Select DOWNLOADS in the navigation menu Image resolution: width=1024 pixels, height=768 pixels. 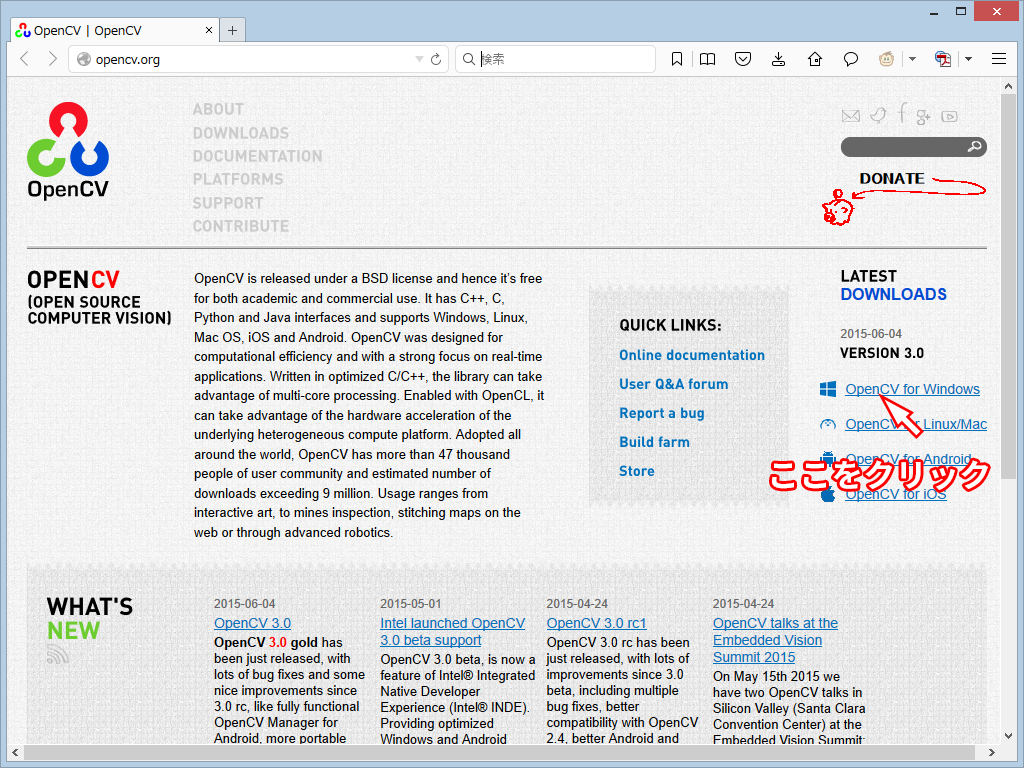[x=240, y=133]
